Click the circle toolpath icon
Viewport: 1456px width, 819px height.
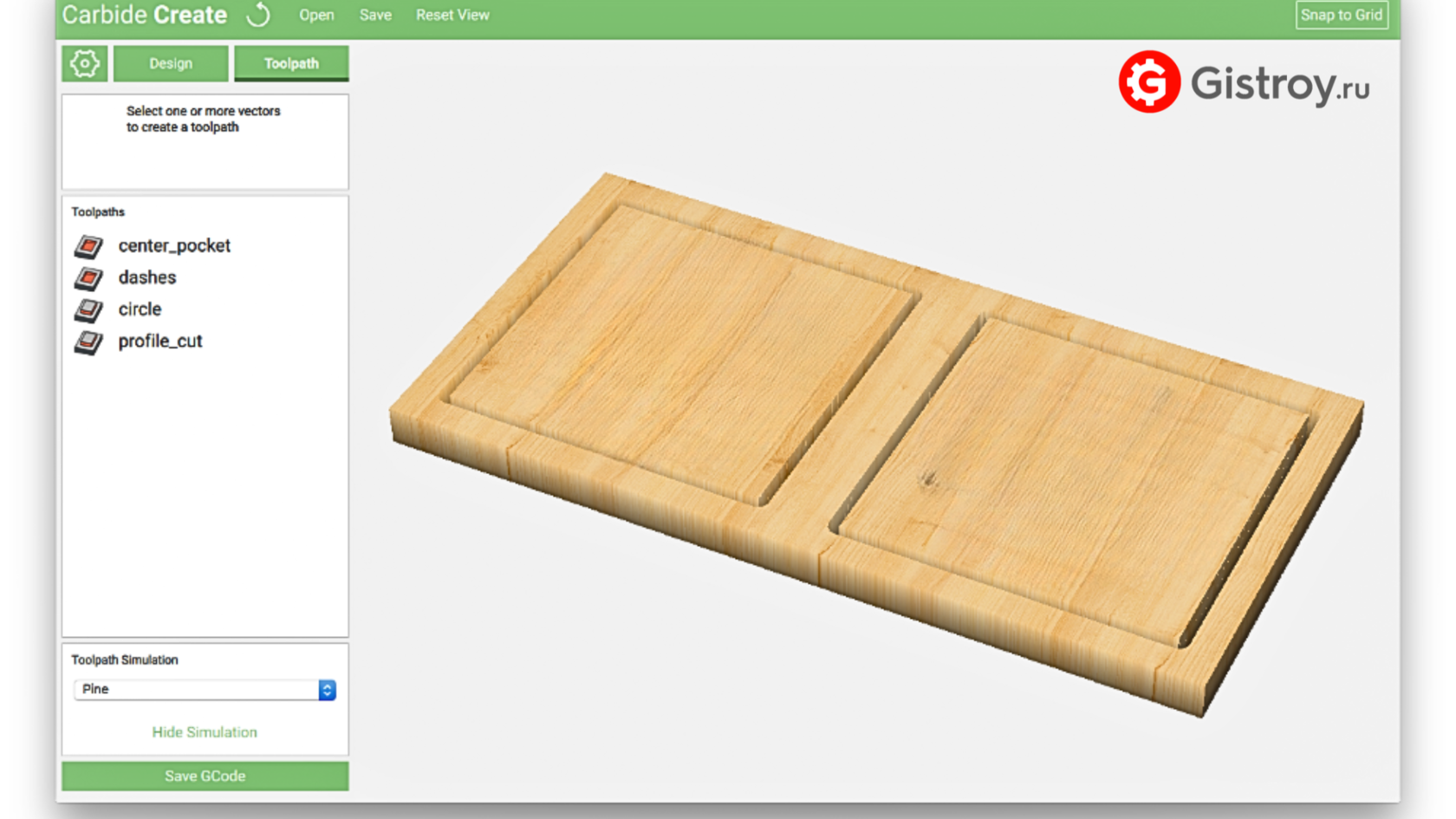click(88, 309)
